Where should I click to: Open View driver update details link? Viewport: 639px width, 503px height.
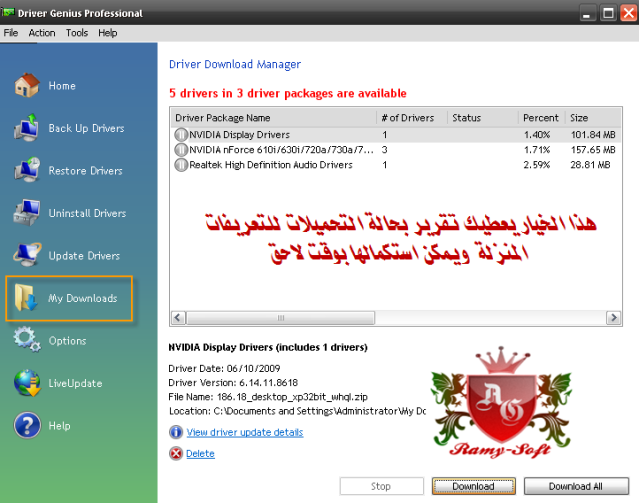[245, 432]
